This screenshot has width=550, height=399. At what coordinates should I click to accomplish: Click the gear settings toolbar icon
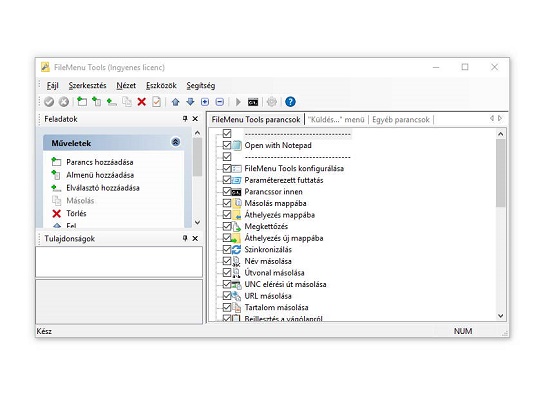(271, 102)
